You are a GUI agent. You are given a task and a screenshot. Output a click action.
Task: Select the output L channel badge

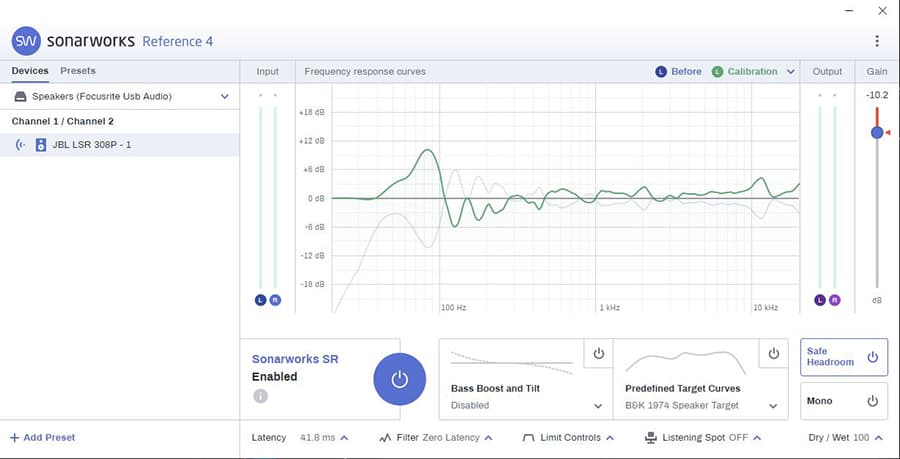click(820, 300)
